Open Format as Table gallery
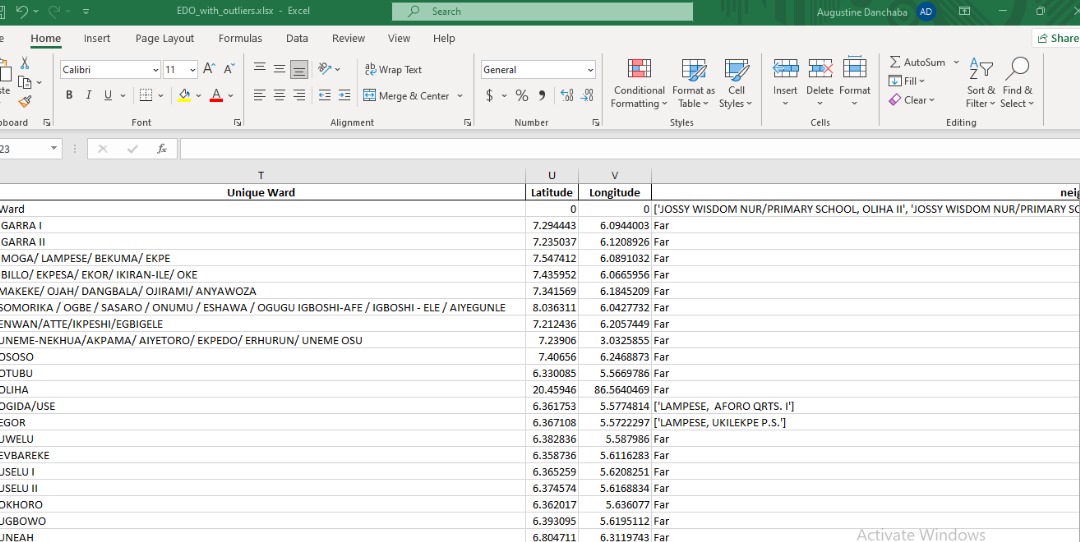Viewport: 1080px width, 542px height. [x=694, y=83]
